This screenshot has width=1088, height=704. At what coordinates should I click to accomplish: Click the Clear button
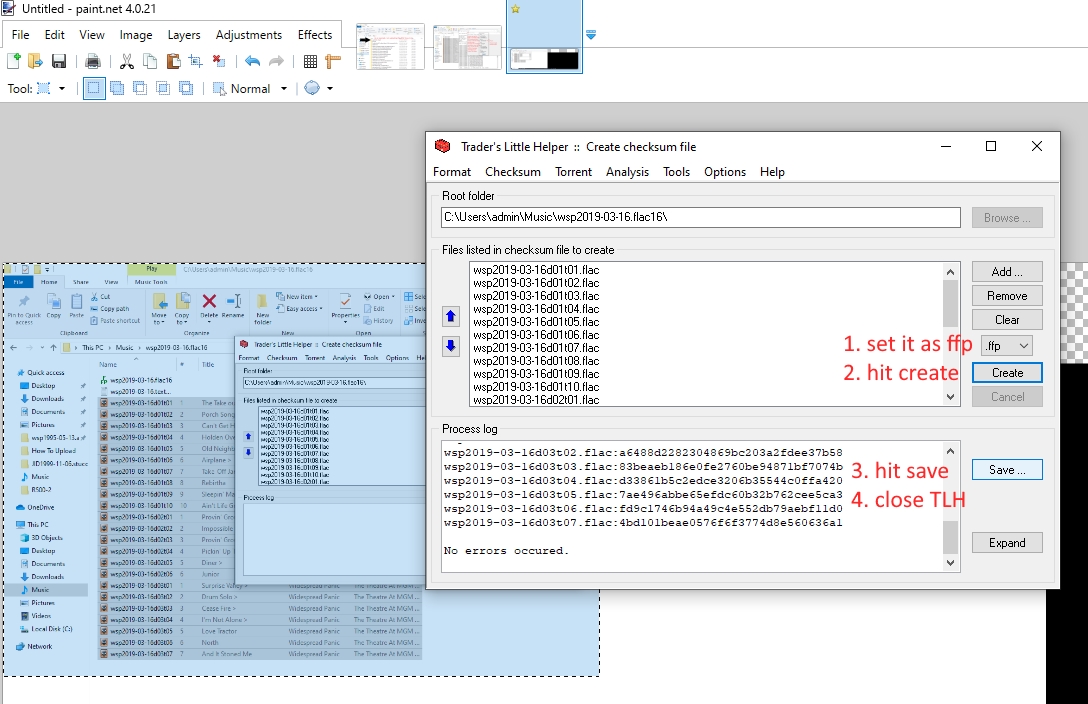pyautogui.click(x=1007, y=320)
